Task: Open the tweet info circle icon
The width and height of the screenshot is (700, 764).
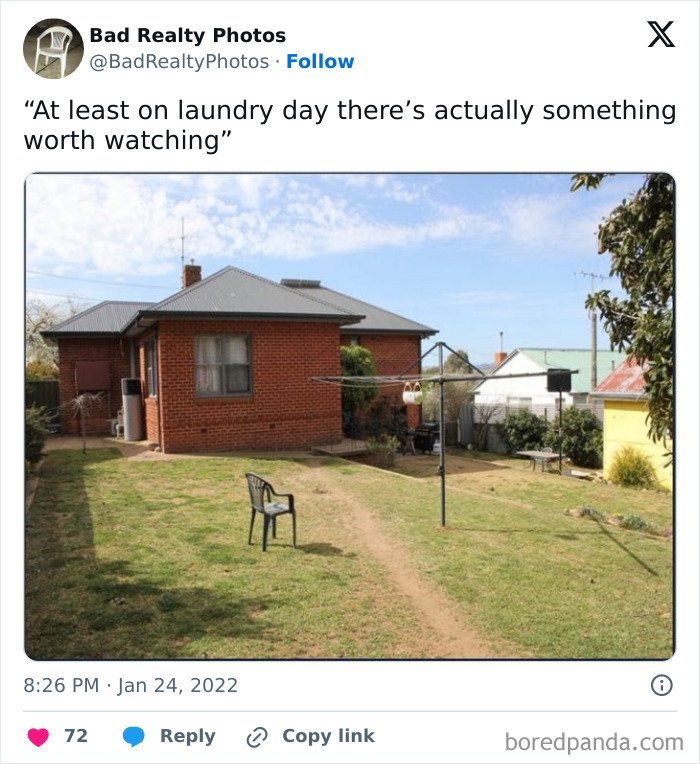Action: point(662,685)
